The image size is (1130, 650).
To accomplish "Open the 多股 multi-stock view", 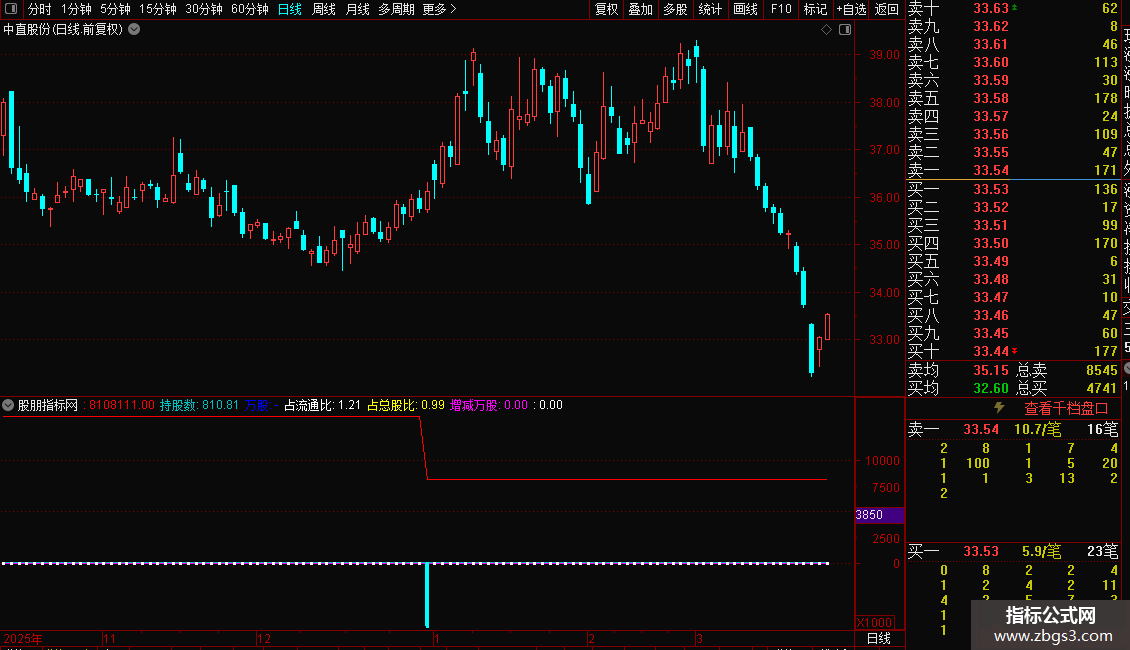I will (675, 9).
